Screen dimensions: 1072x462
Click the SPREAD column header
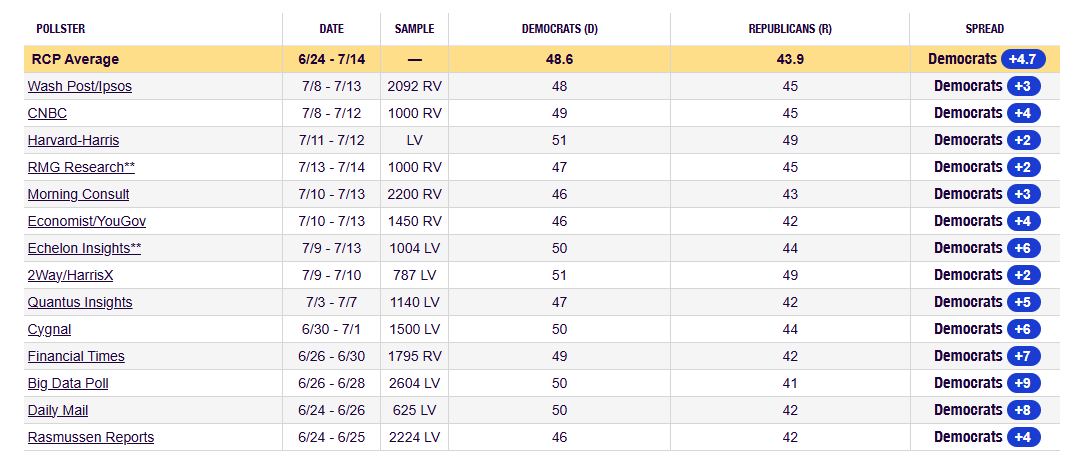(x=984, y=29)
